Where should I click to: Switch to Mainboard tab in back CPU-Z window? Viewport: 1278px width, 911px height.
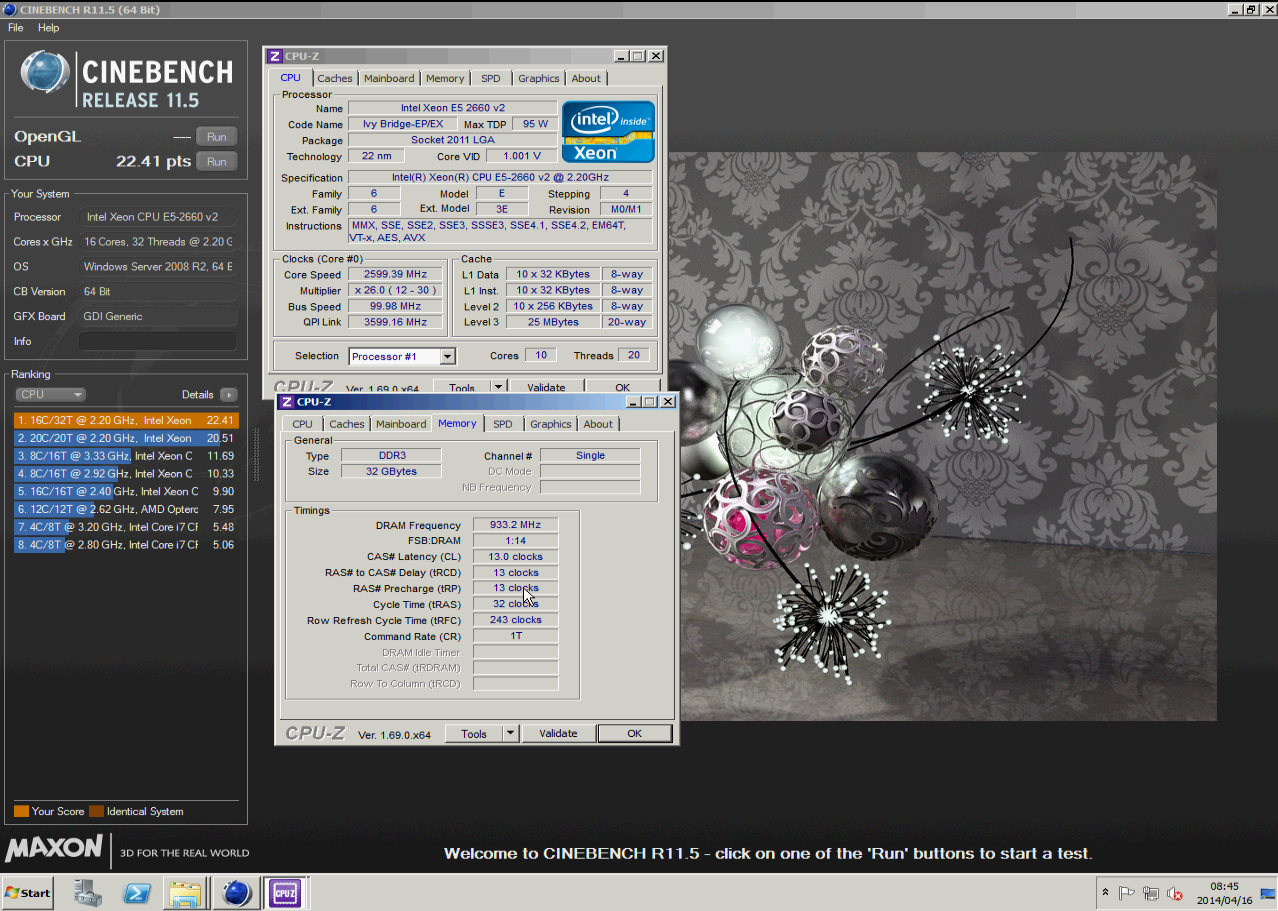pos(389,78)
